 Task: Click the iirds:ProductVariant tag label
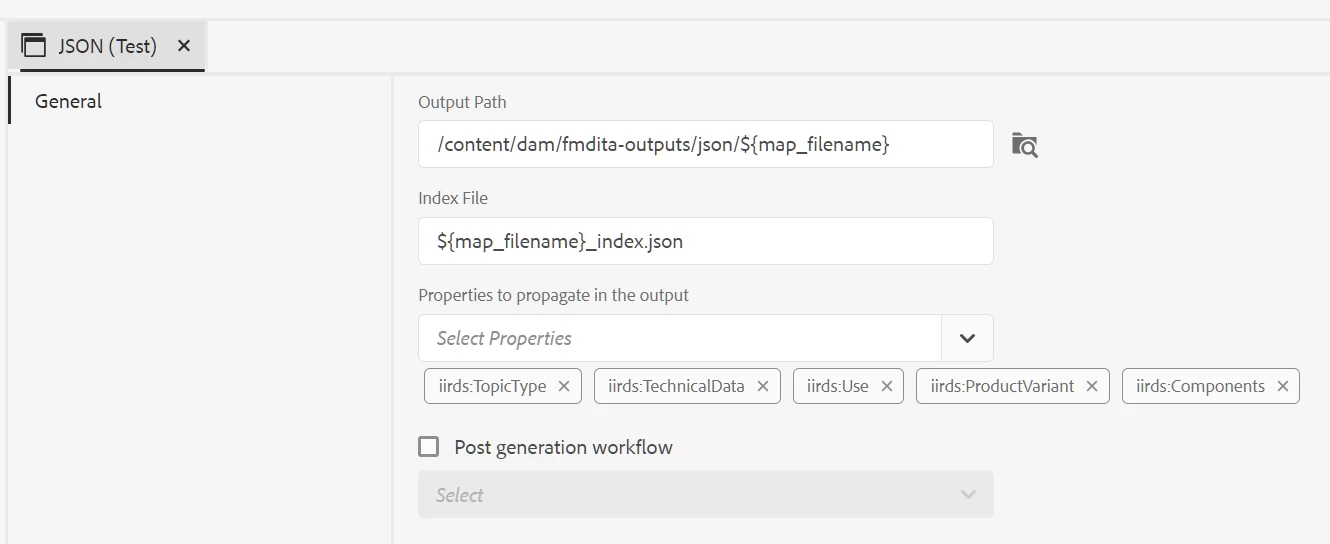1002,386
